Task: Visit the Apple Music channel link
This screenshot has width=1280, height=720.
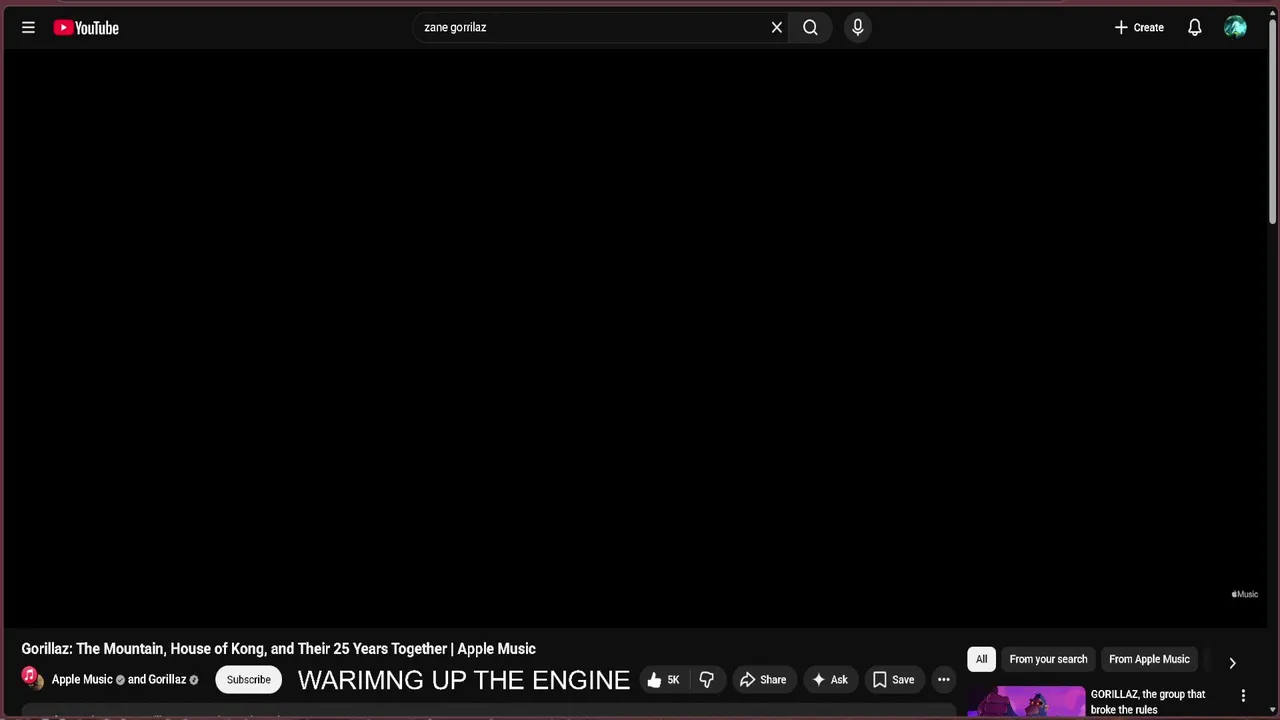Action: coord(82,680)
